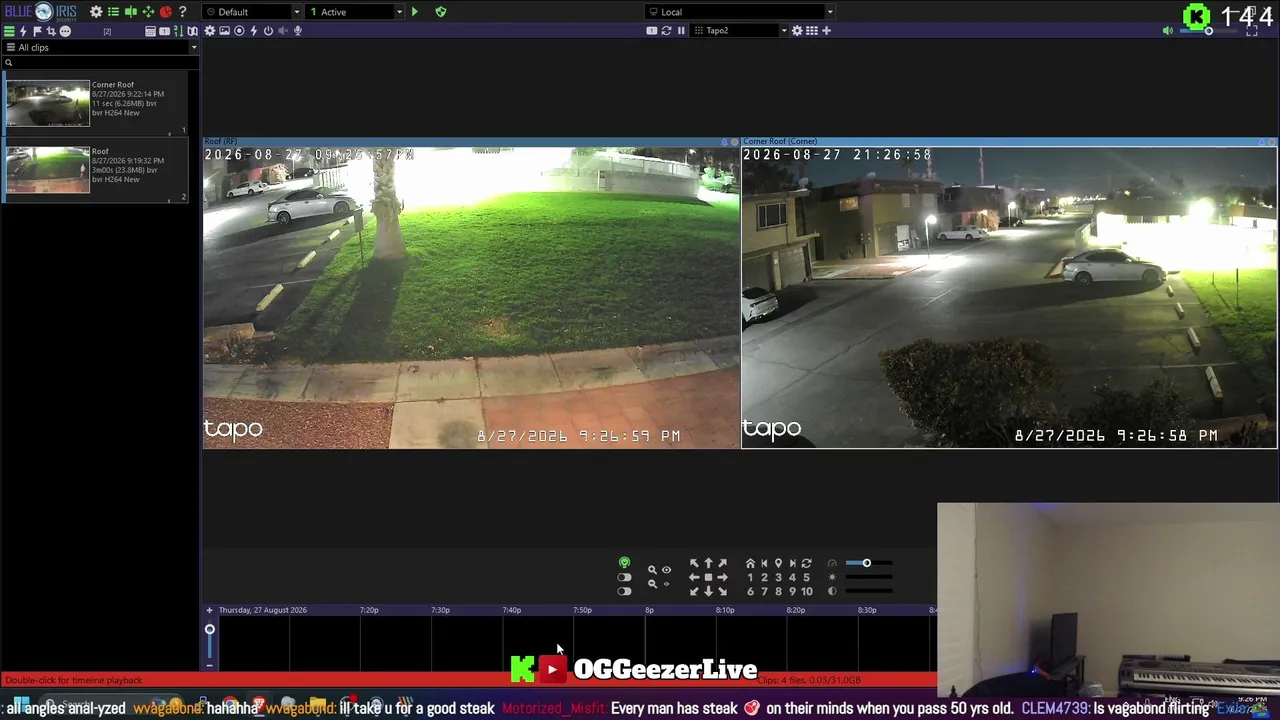This screenshot has height=720, width=1280.
Task: Open the status list icon
Action: [x=113, y=12]
